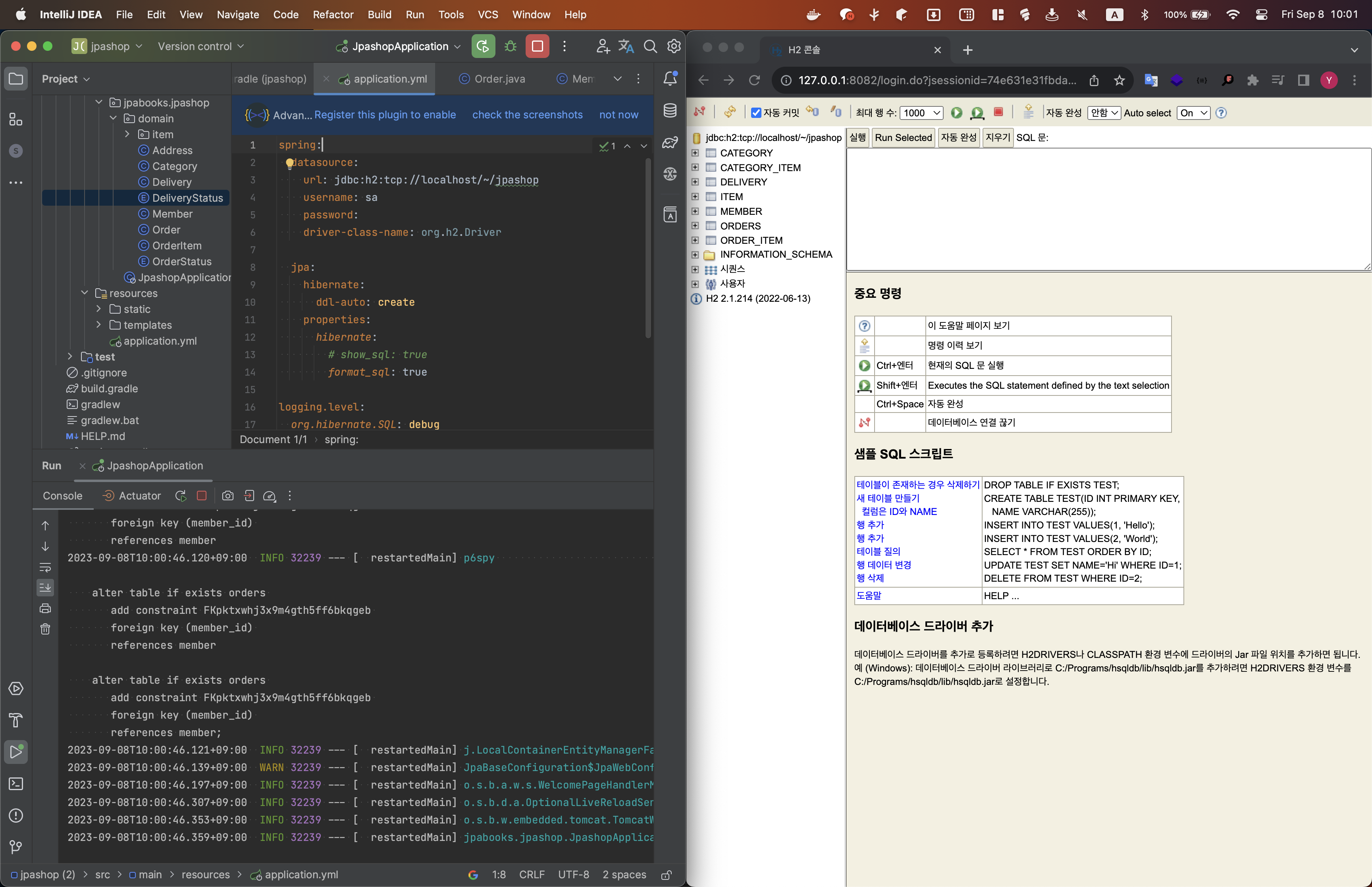Switch to the Actuator tab

(x=132, y=496)
